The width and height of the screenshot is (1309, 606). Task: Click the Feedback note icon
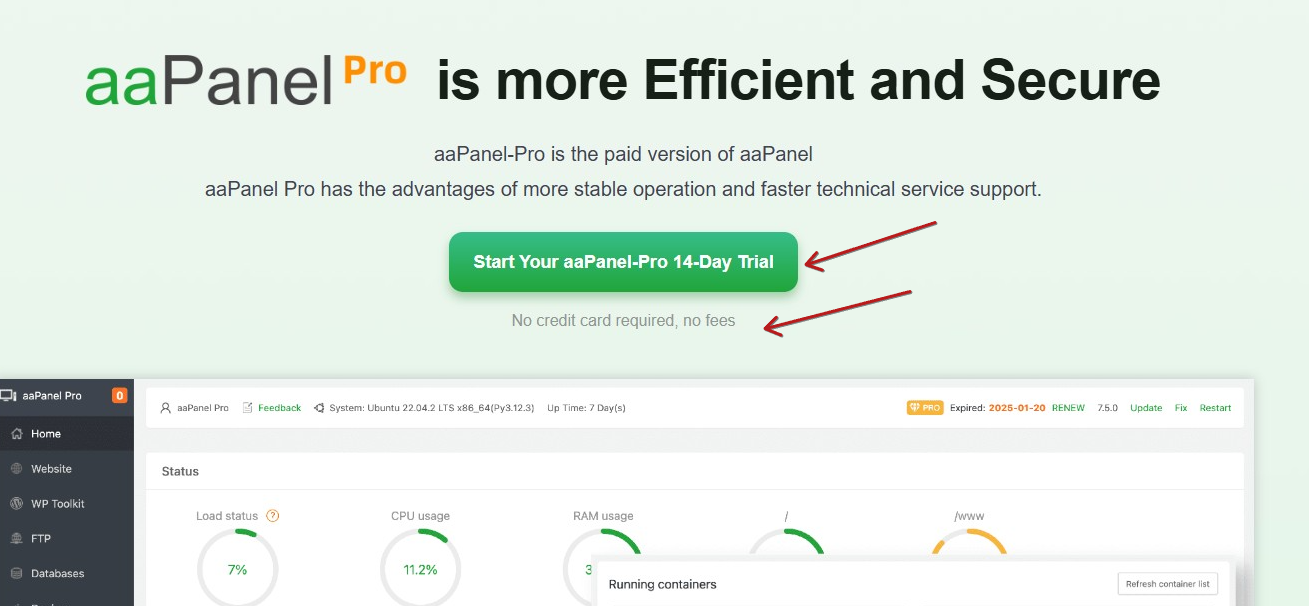[248, 408]
